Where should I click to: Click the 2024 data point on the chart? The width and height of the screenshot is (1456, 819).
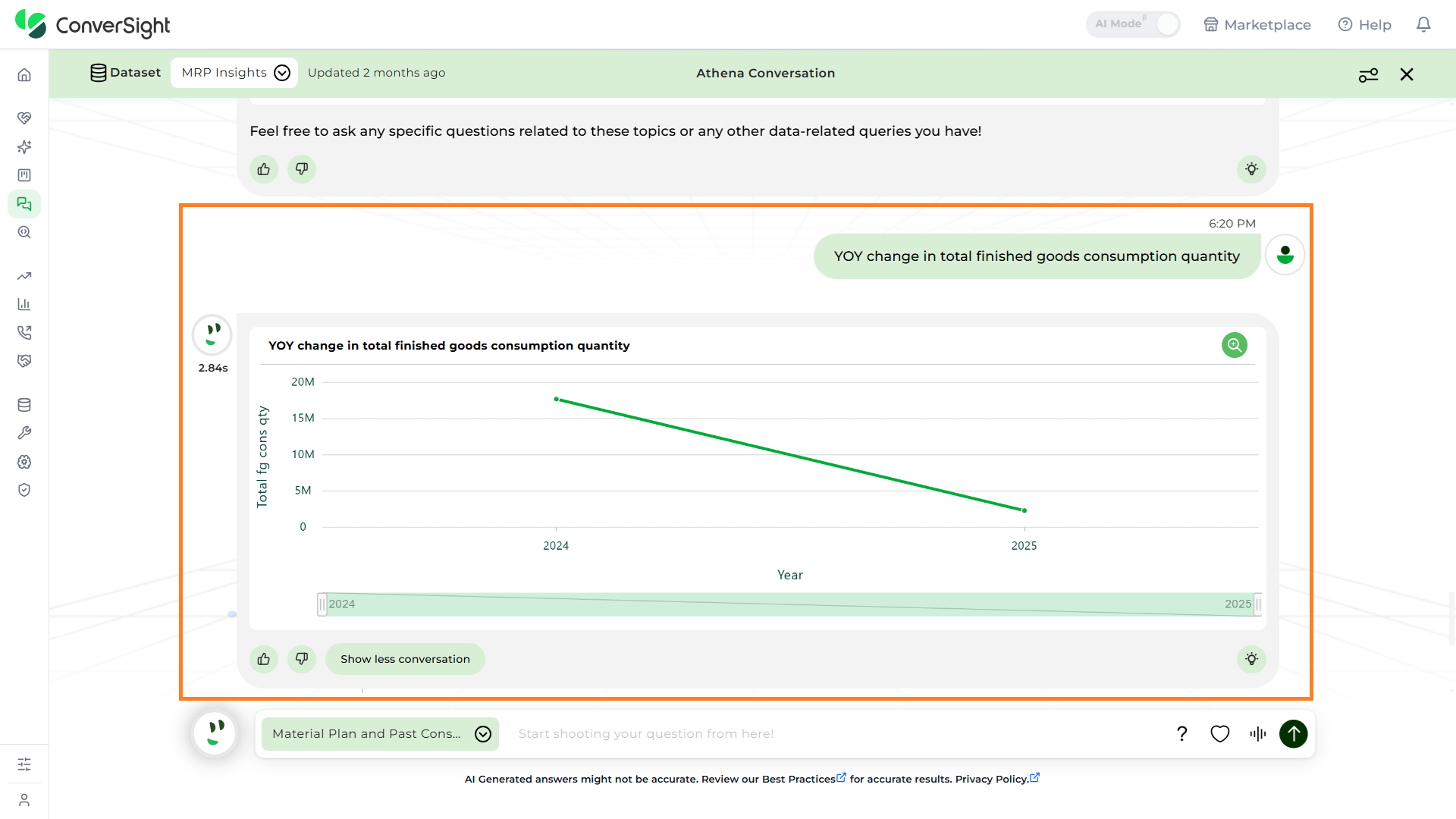tap(556, 399)
